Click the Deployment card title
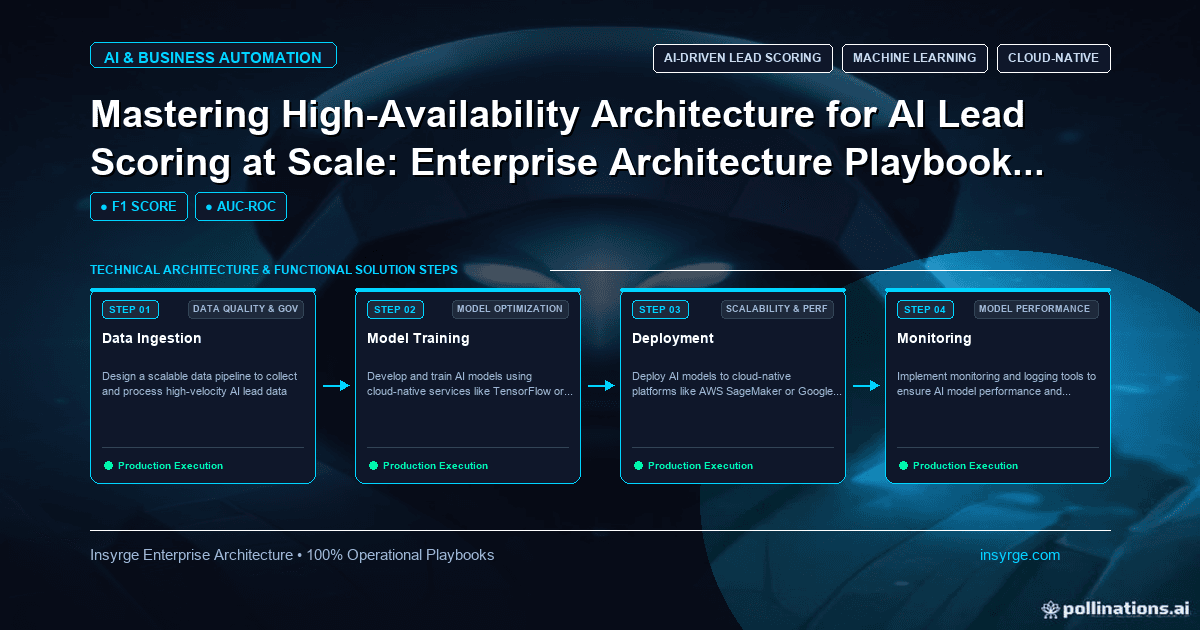Screen dimensions: 1200x630 (673, 338)
